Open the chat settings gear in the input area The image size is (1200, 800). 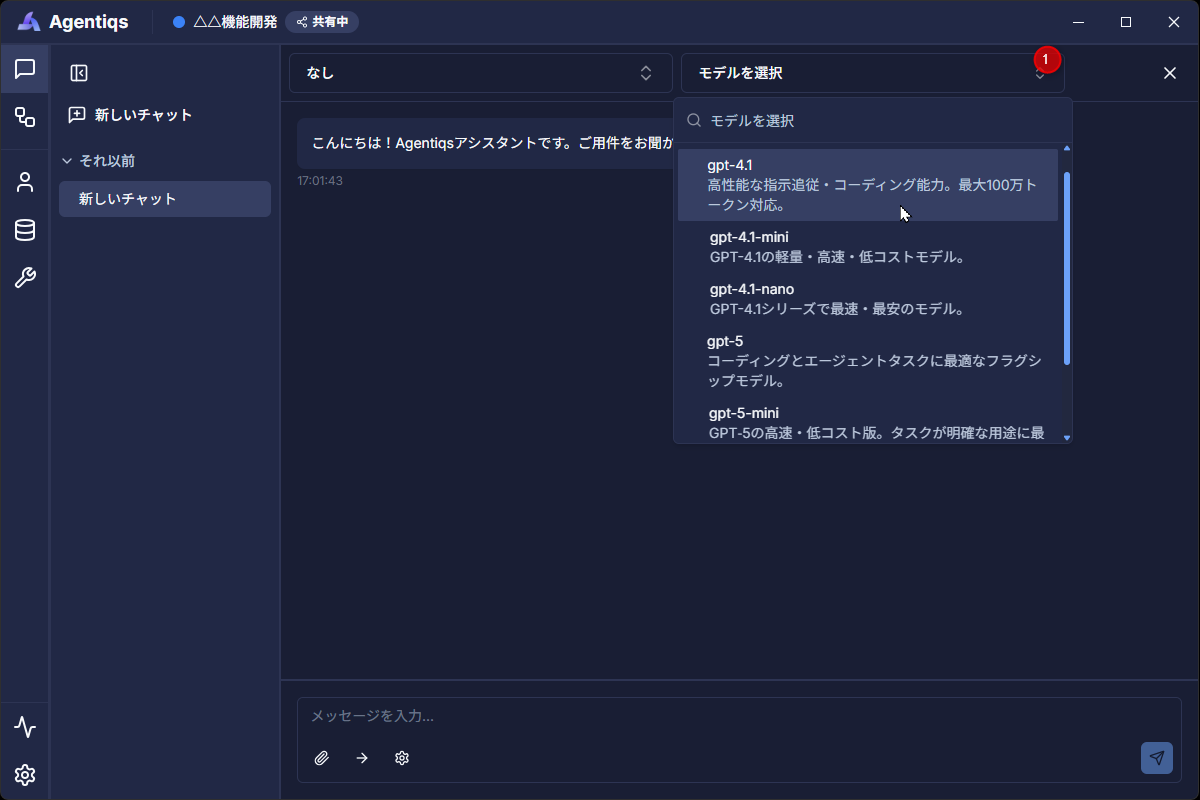(402, 758)
